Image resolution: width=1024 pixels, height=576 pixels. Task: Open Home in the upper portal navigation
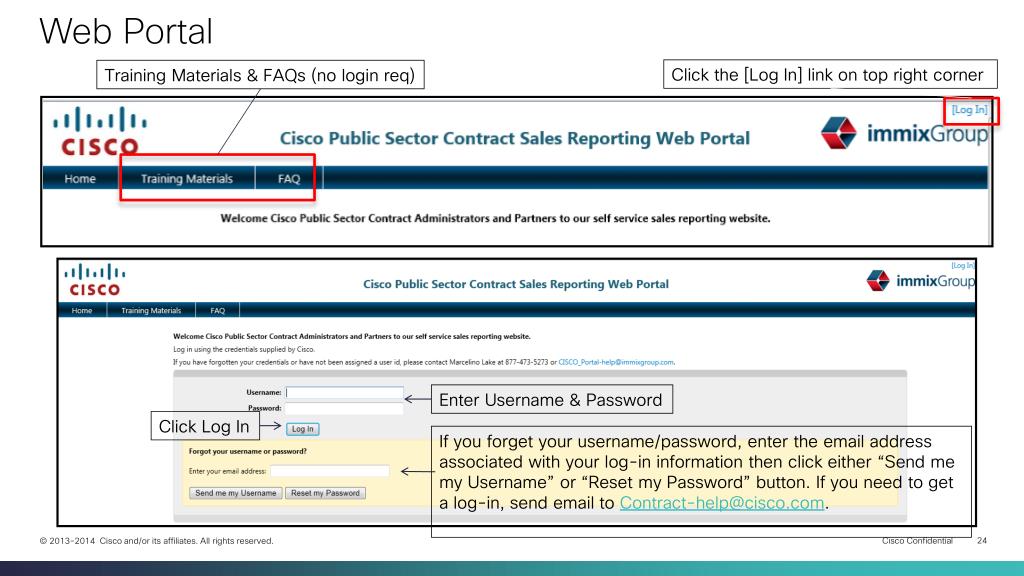tap(80, 178)
